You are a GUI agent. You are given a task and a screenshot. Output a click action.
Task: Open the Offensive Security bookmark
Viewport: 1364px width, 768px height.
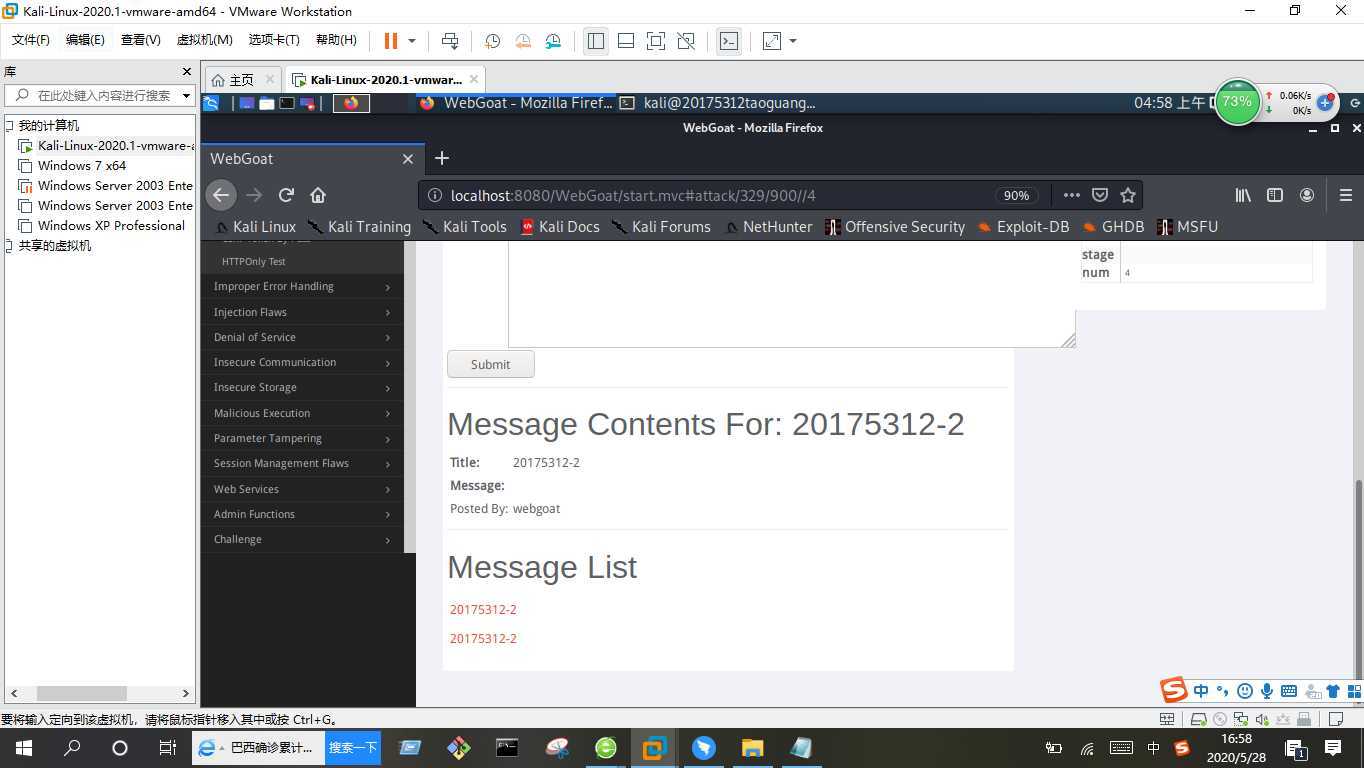(895, 227)
